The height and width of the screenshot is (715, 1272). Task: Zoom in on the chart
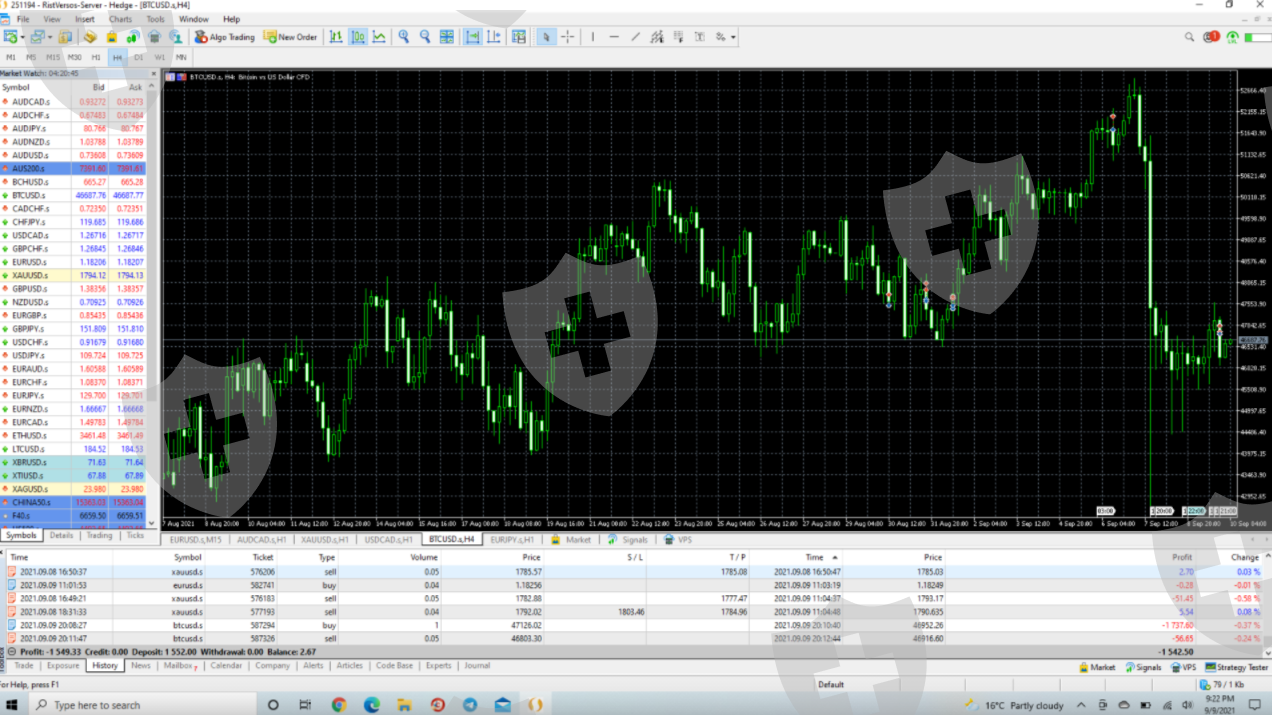click(x=403, y=37)
